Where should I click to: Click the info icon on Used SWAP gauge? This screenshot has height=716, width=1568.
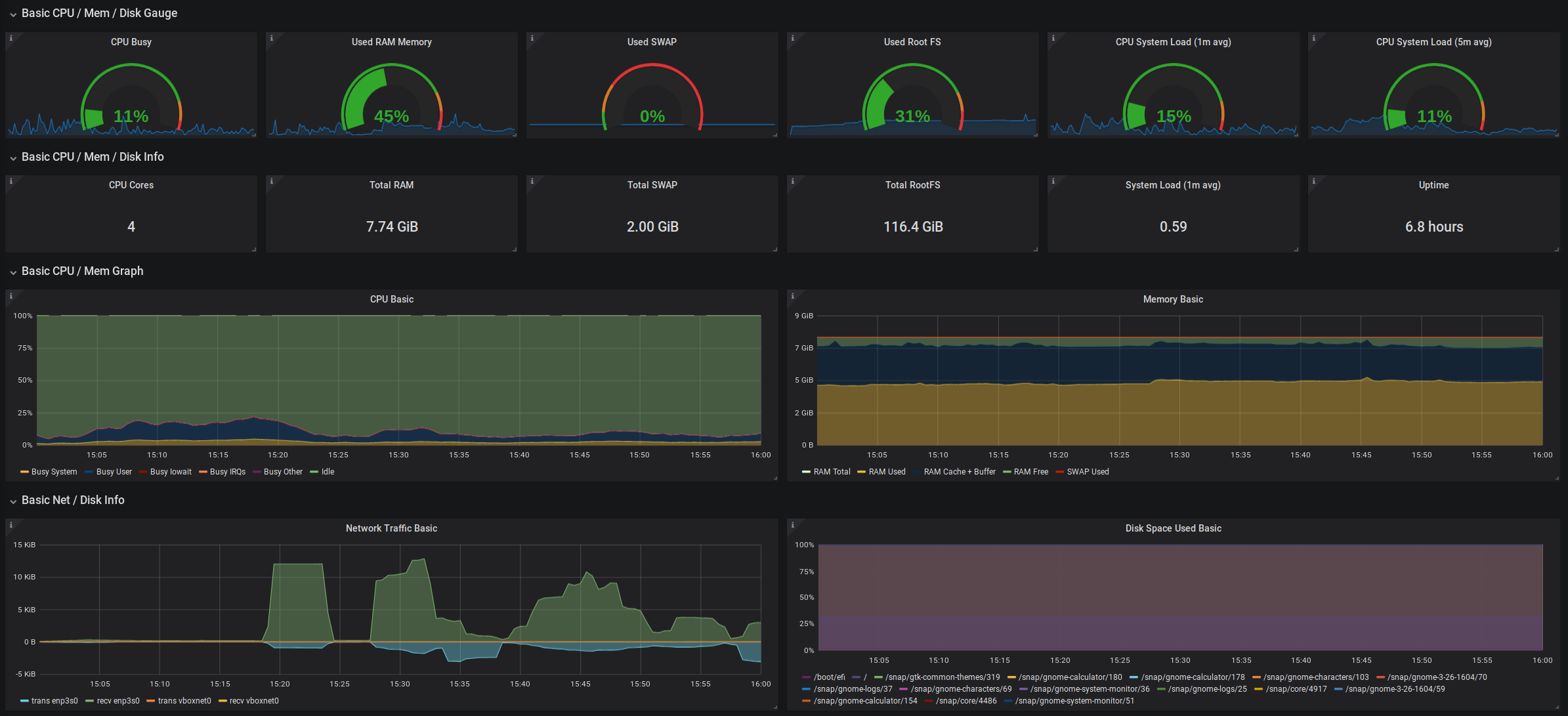coord(532,38)
